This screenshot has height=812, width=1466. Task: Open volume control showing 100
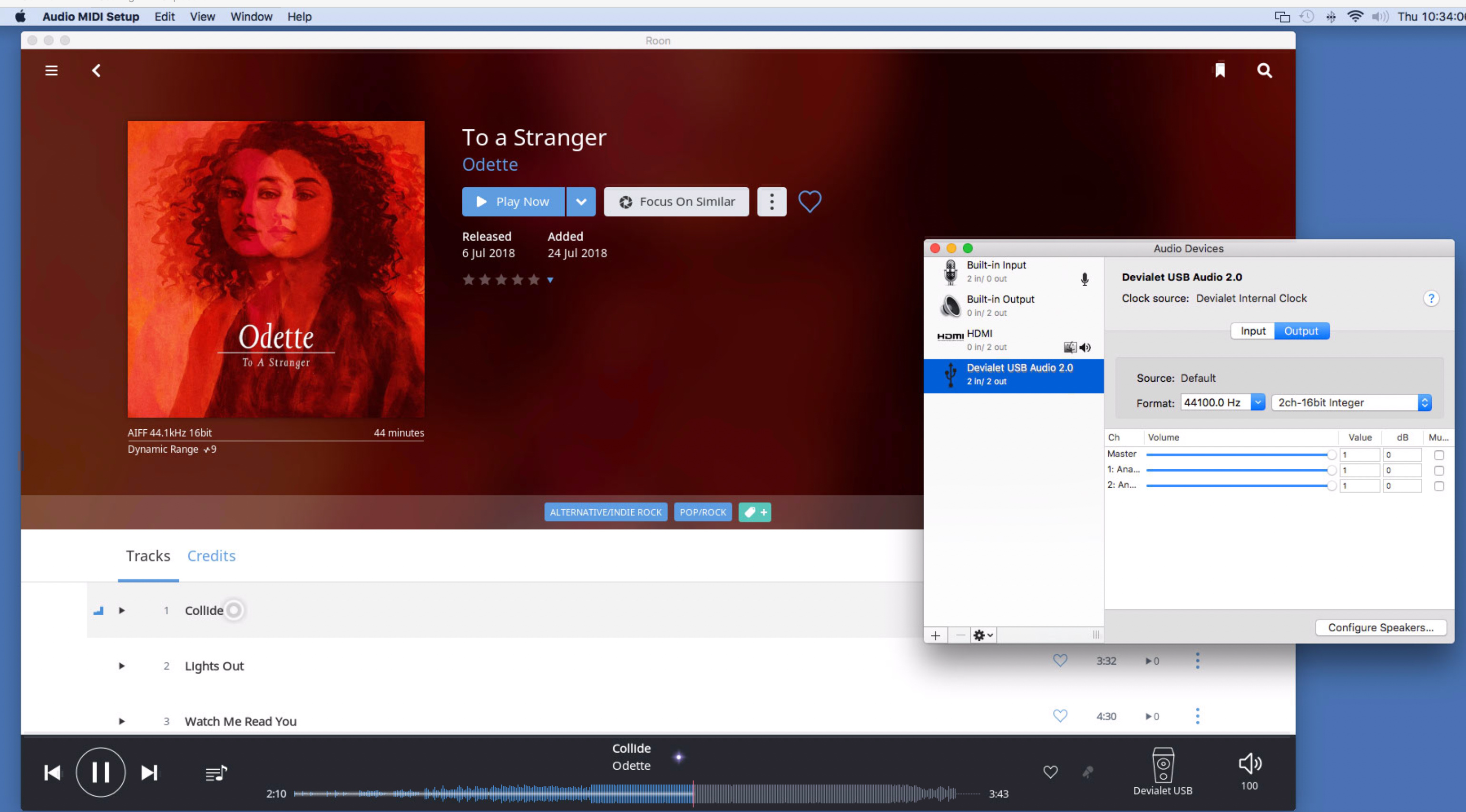(1250, 772)
